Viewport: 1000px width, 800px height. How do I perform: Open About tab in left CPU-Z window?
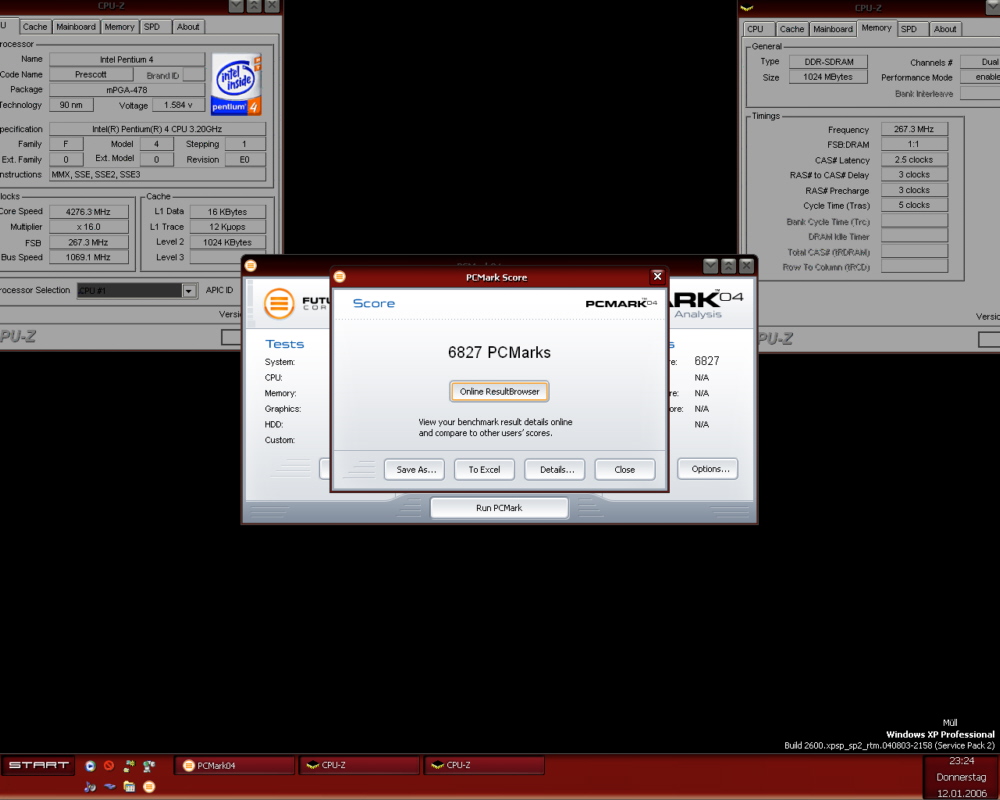188,27
